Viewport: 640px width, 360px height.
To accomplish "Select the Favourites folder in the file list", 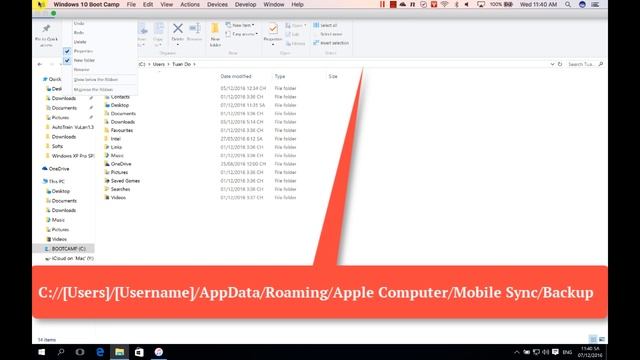I will click(x=119, y=130).
